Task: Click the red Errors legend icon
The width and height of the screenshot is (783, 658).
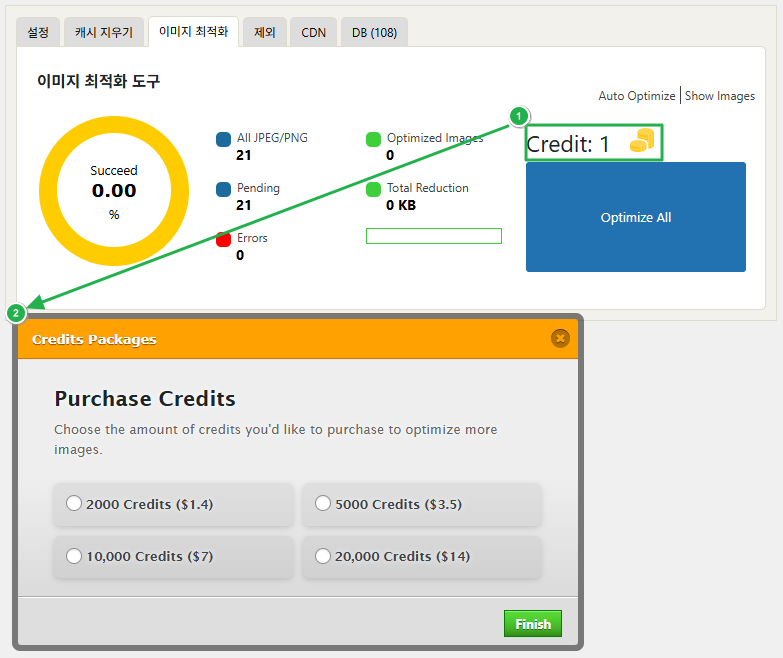Action: (224, 239)
